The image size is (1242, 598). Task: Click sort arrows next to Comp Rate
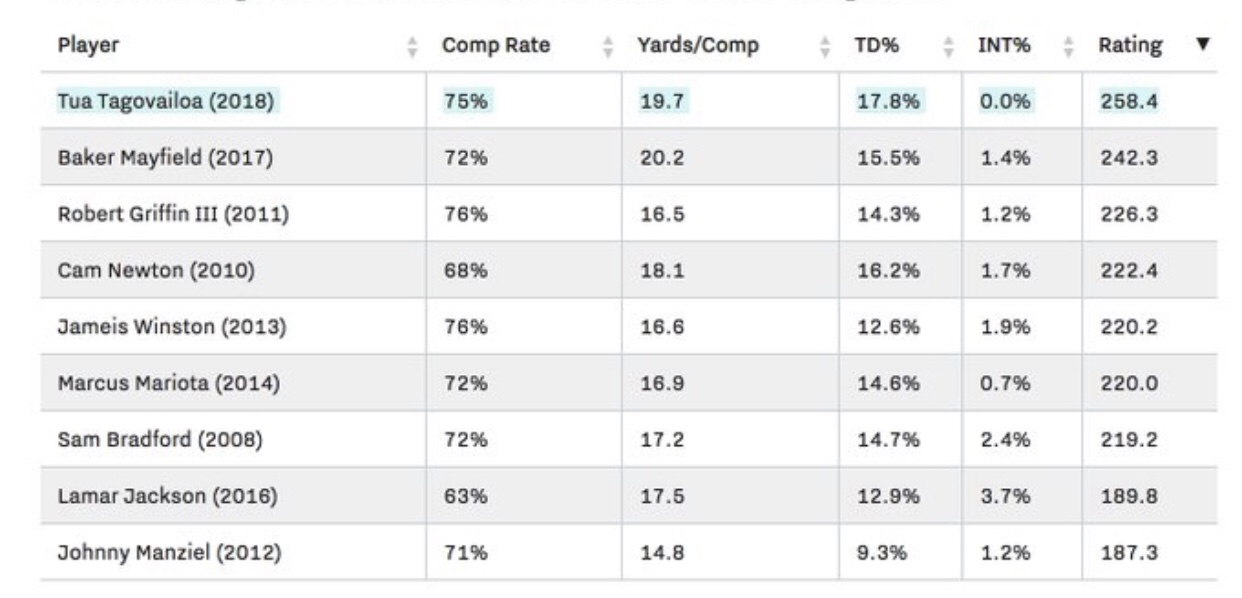[x=607, y=46]
